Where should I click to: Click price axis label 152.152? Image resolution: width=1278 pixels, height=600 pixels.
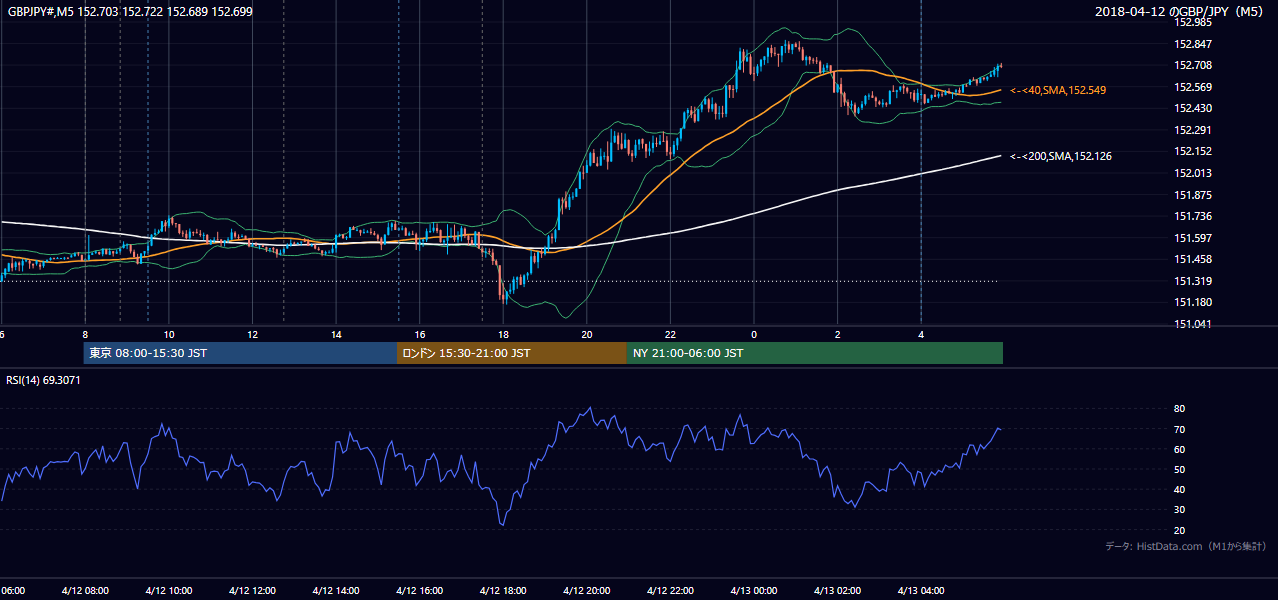[1193, 151]
